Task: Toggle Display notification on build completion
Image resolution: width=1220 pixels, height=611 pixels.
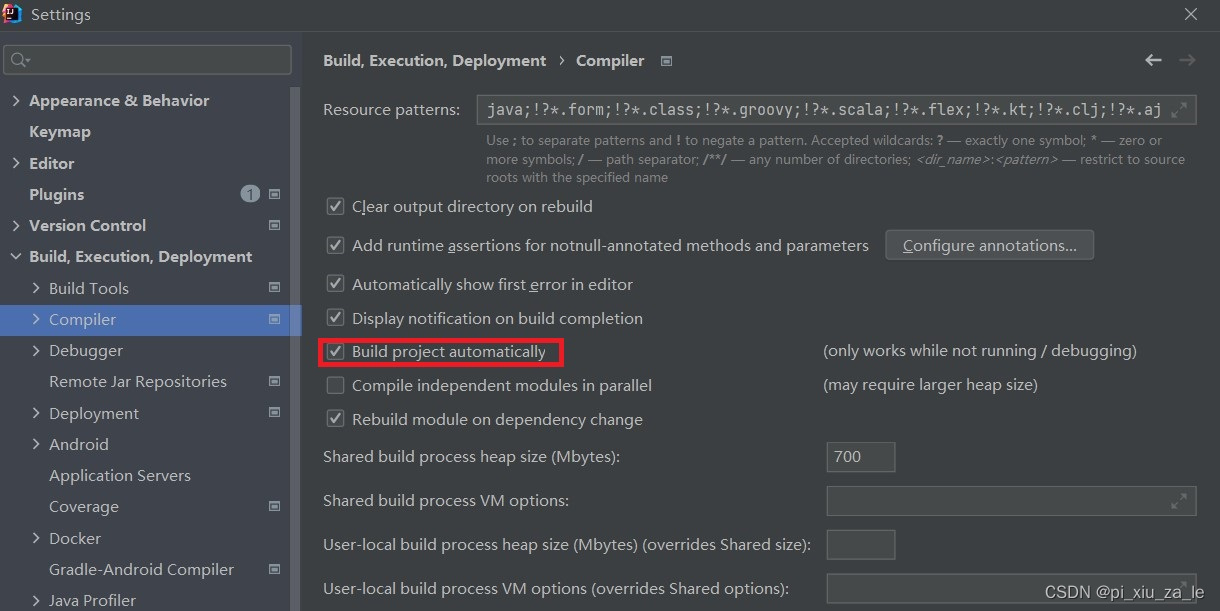Action: click(336, 319)
